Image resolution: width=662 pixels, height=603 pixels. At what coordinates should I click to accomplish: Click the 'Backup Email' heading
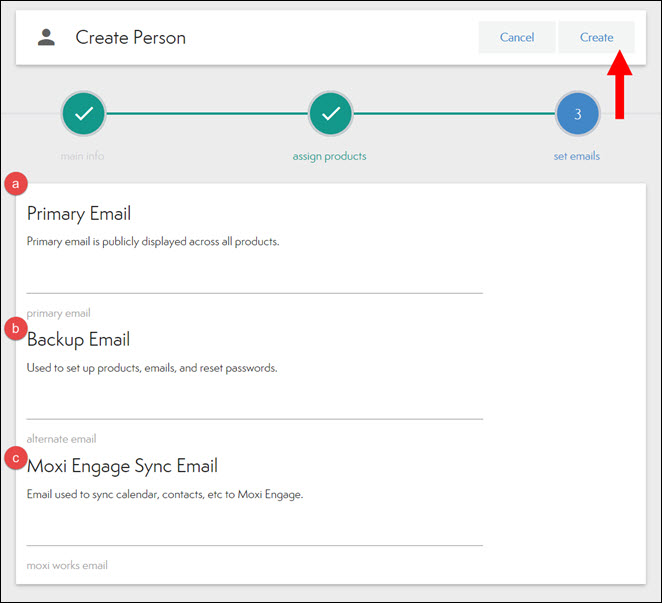click(79, 340)
